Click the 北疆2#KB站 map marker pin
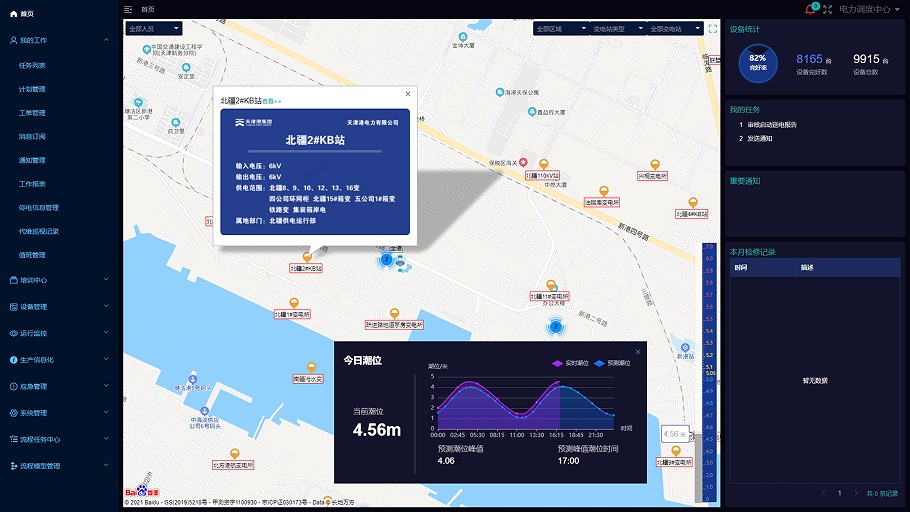 pyautogui.click(x=307, y=257)
